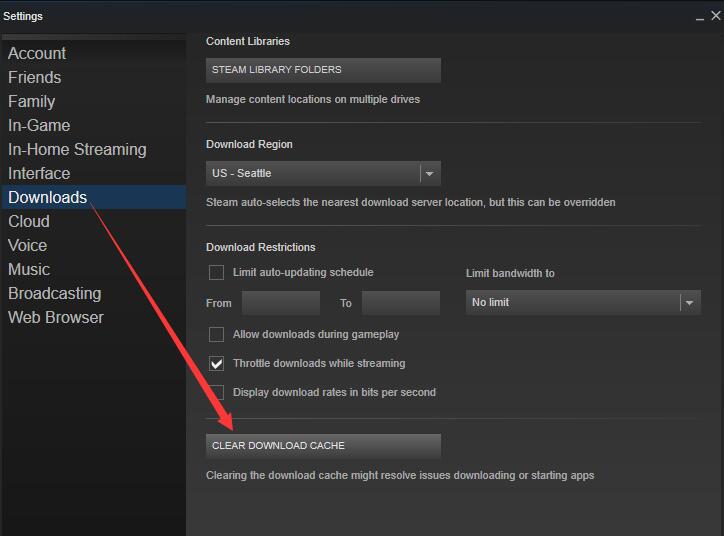Click Steam Library Folders button
This screenshot has width=724, height=536.
coord(323,70)
